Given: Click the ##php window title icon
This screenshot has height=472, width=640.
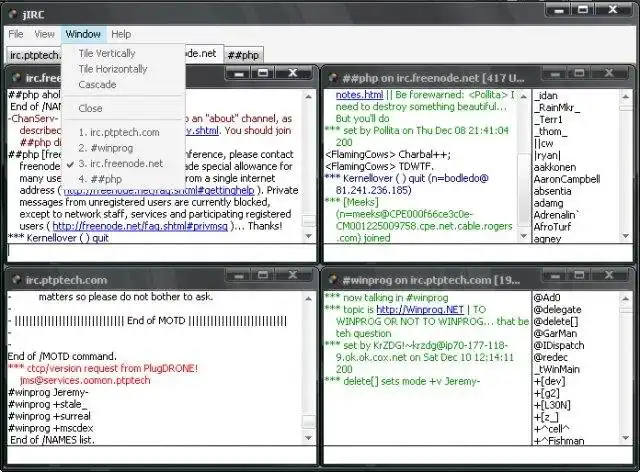Looking at the screenshot, I should point(333,78).
